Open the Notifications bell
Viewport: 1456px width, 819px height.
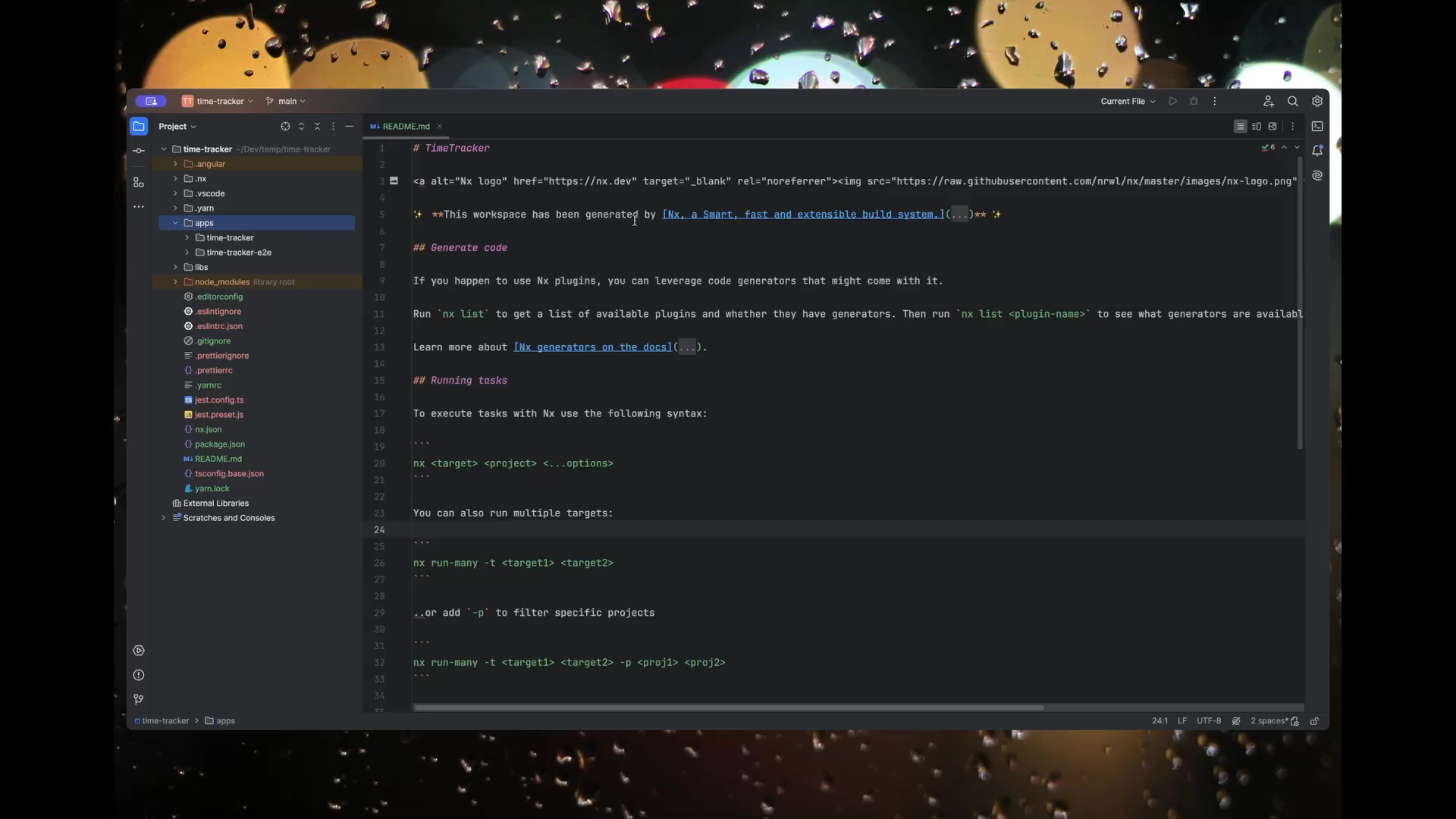click(x=1317, y=151)
